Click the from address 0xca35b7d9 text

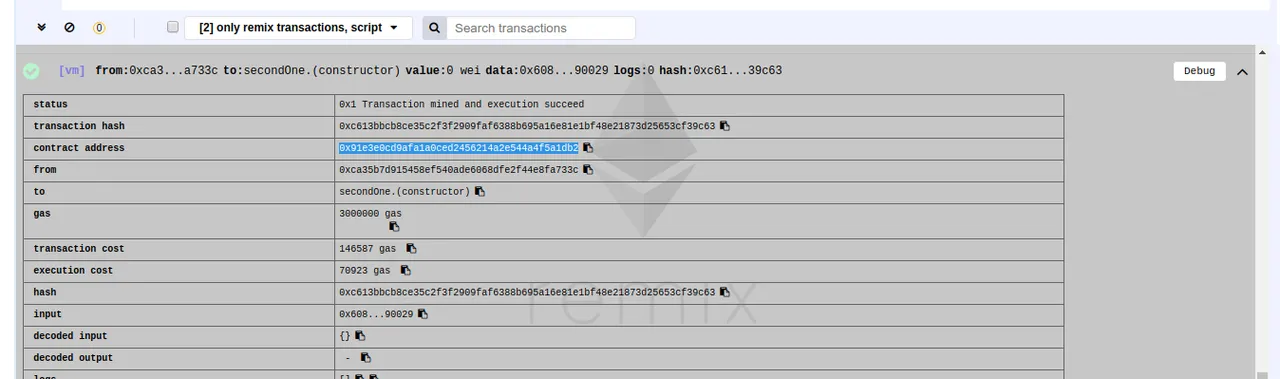[x=459, y=170]
